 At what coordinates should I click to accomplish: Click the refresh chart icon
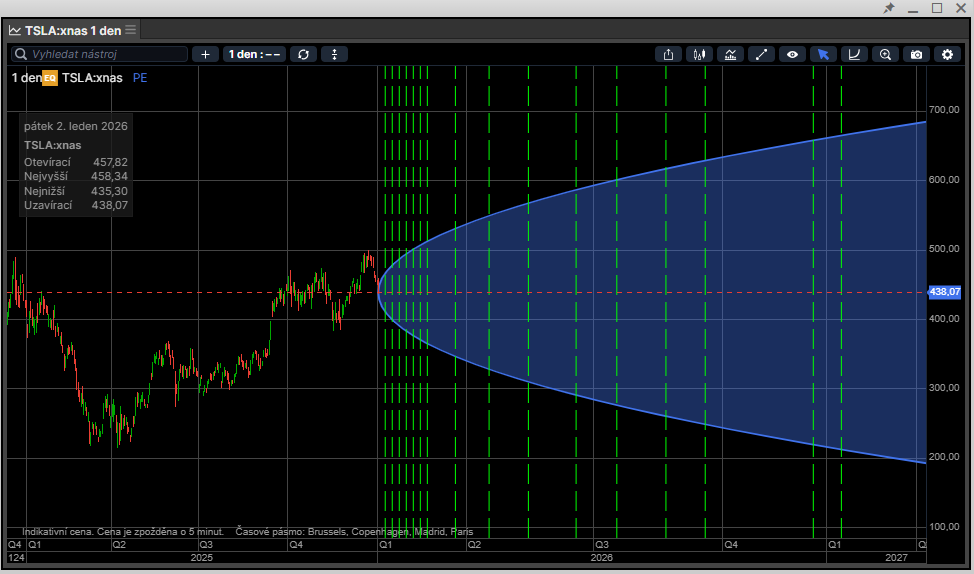coord(304,54)
